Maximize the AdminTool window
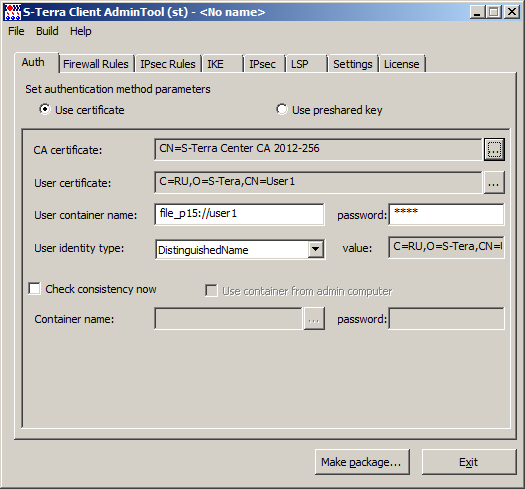This screenshot has height=490, width=525. [494, 12]
